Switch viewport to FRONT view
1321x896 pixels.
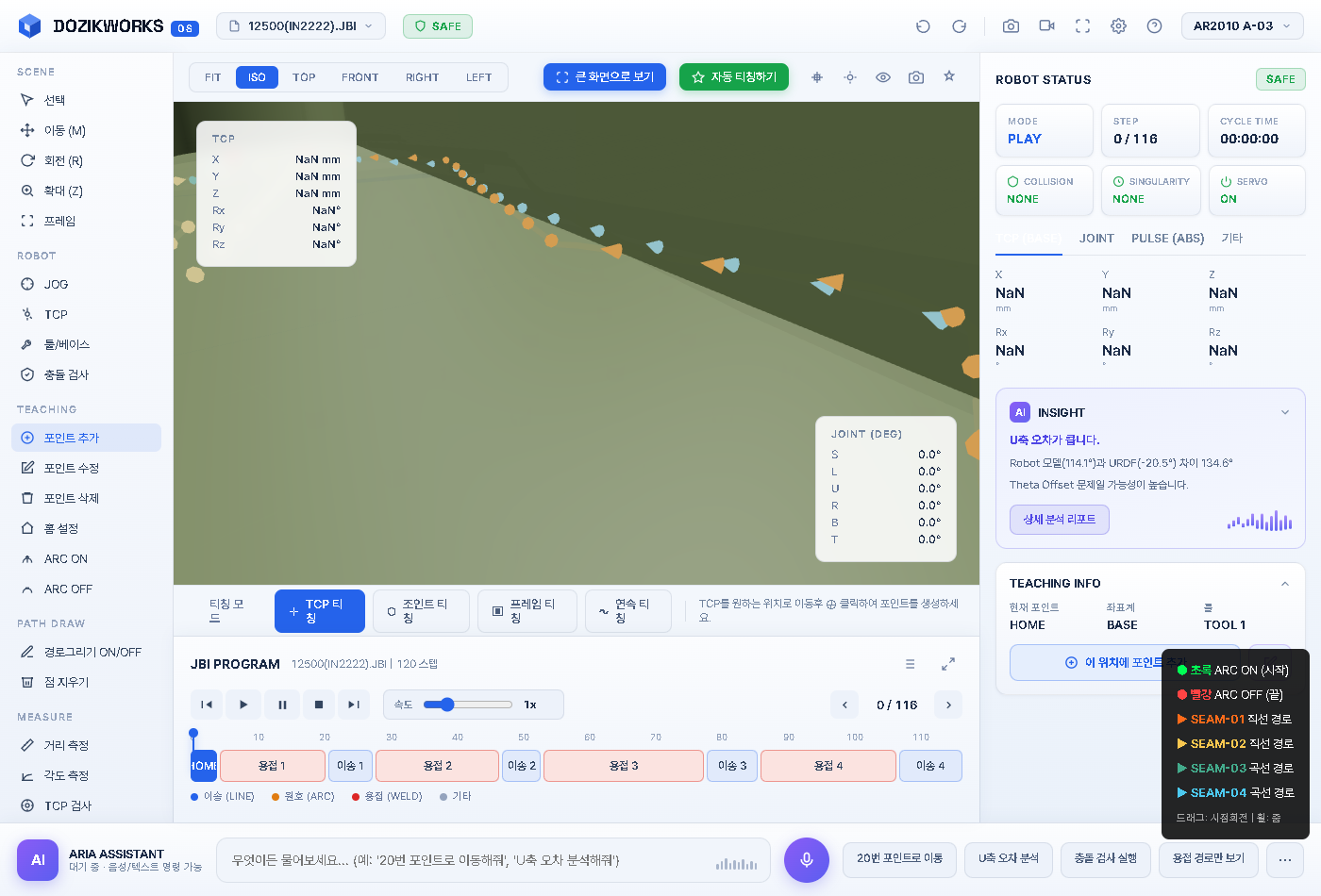point(360,77)
